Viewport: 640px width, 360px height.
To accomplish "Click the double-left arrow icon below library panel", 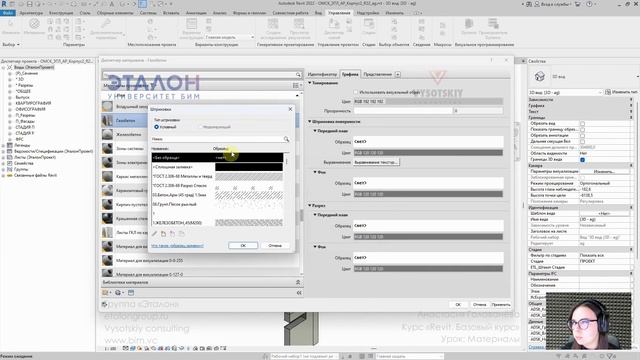I will [x=299, y=293].
